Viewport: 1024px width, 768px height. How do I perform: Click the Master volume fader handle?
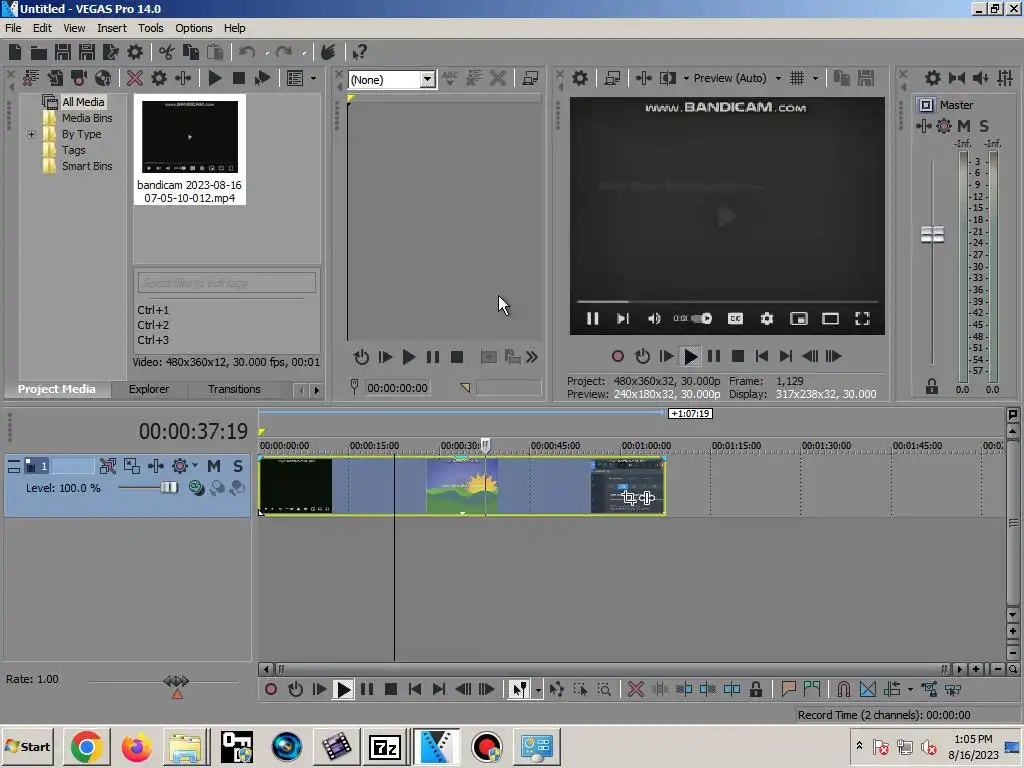[932, 234]
